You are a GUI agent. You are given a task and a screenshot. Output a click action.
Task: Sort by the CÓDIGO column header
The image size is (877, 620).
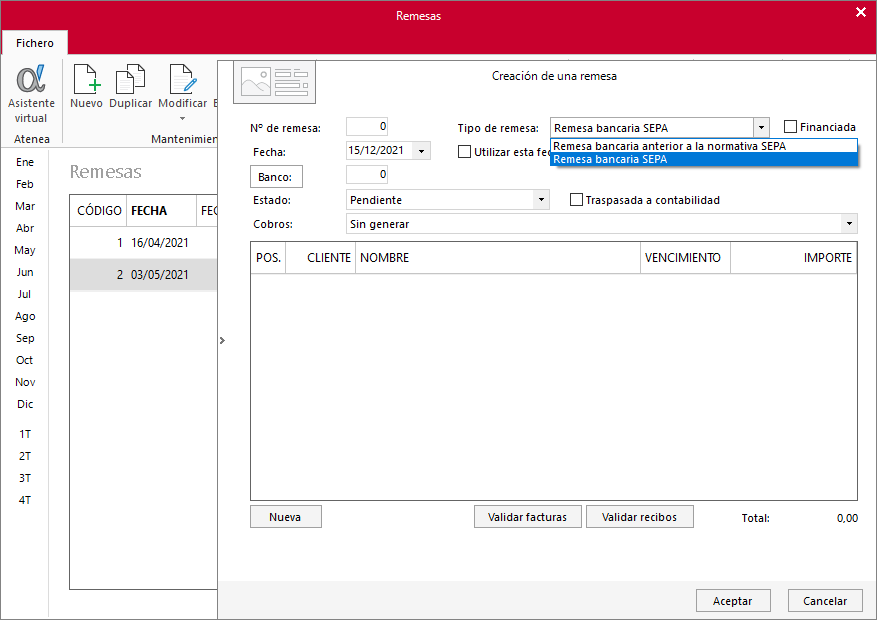coord(98,211)
